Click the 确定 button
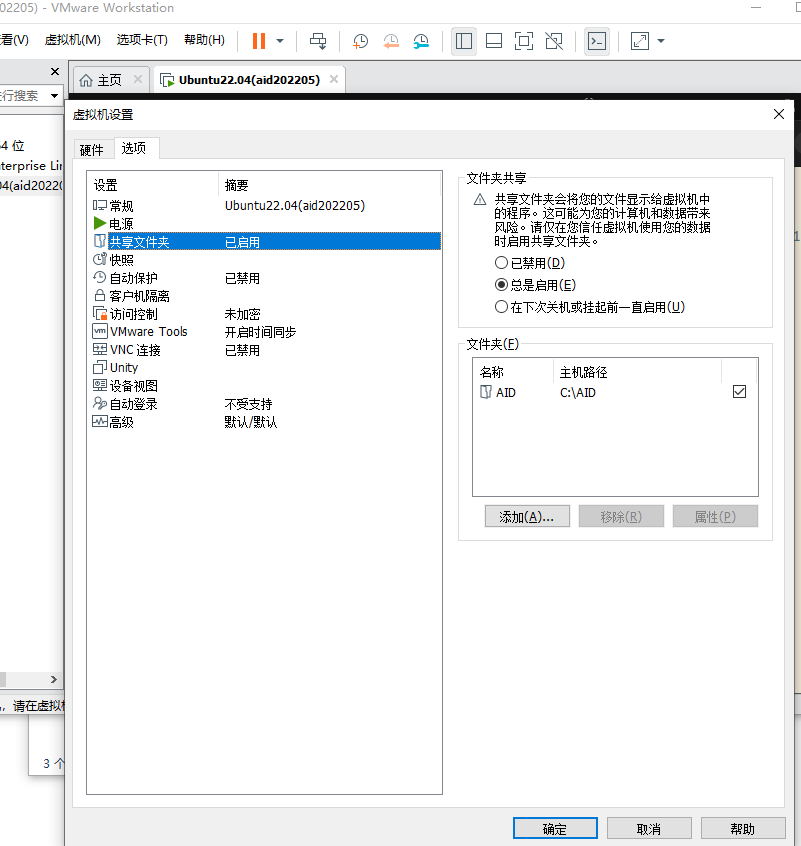 (555, 829)
